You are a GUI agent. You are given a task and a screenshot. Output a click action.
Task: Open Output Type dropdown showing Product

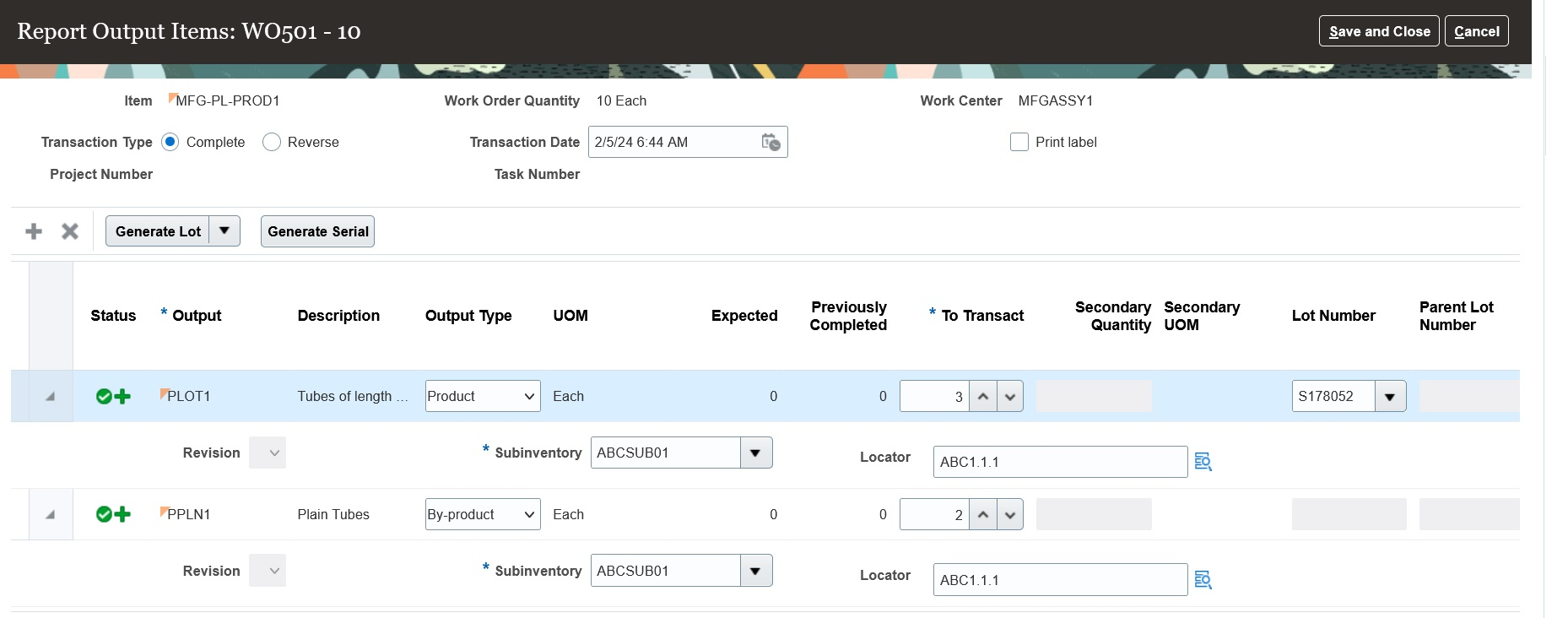(483, 396)
